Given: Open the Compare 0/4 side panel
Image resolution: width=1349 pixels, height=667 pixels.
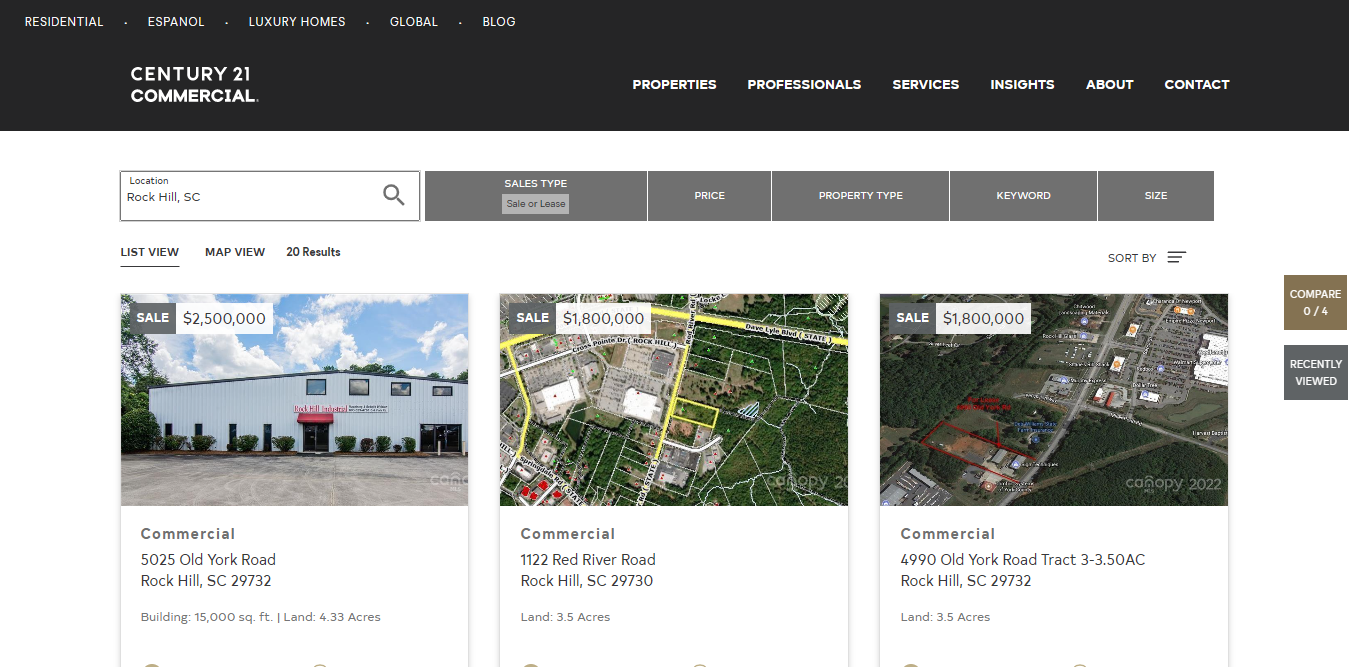Looking at the screenshot, I should click(x=1315, y=302).
